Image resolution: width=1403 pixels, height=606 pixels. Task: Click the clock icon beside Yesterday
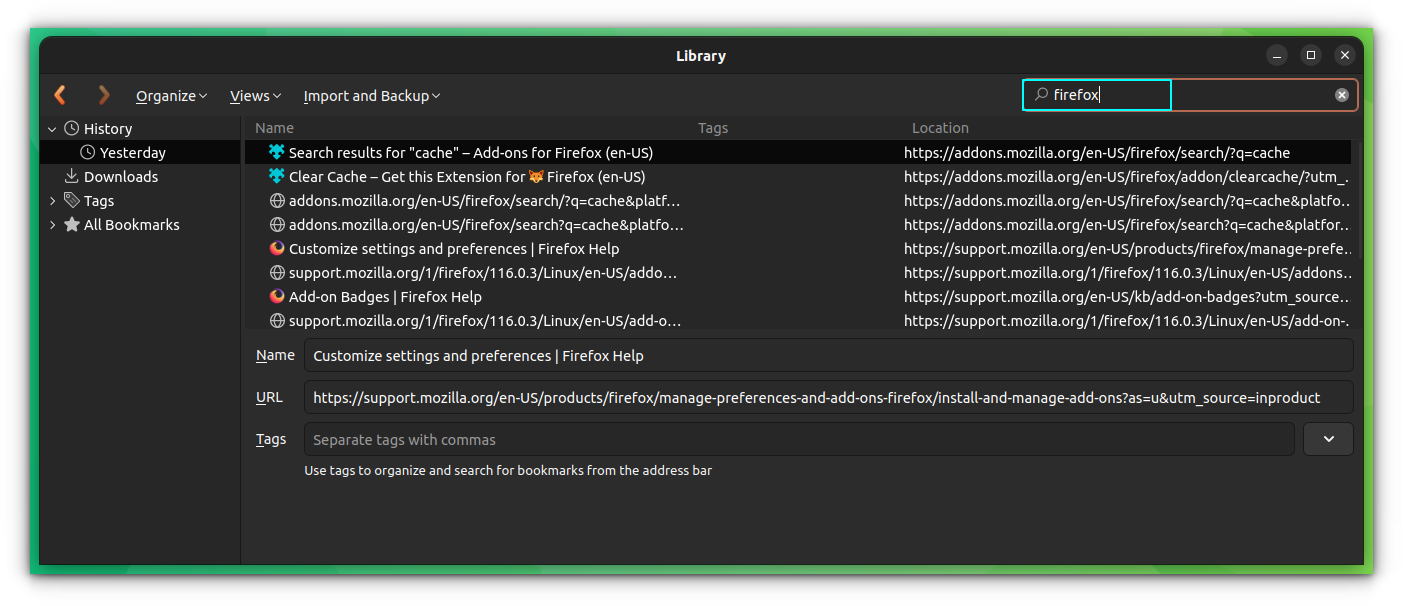pos(88,152)
